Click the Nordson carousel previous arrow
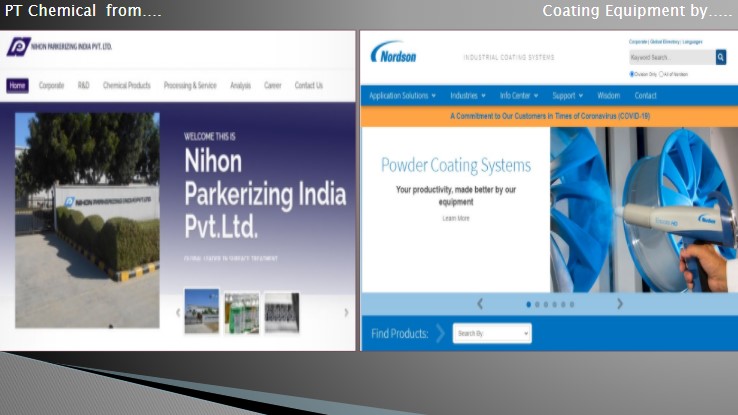This screenshot has height=415, width=738. 480,304
